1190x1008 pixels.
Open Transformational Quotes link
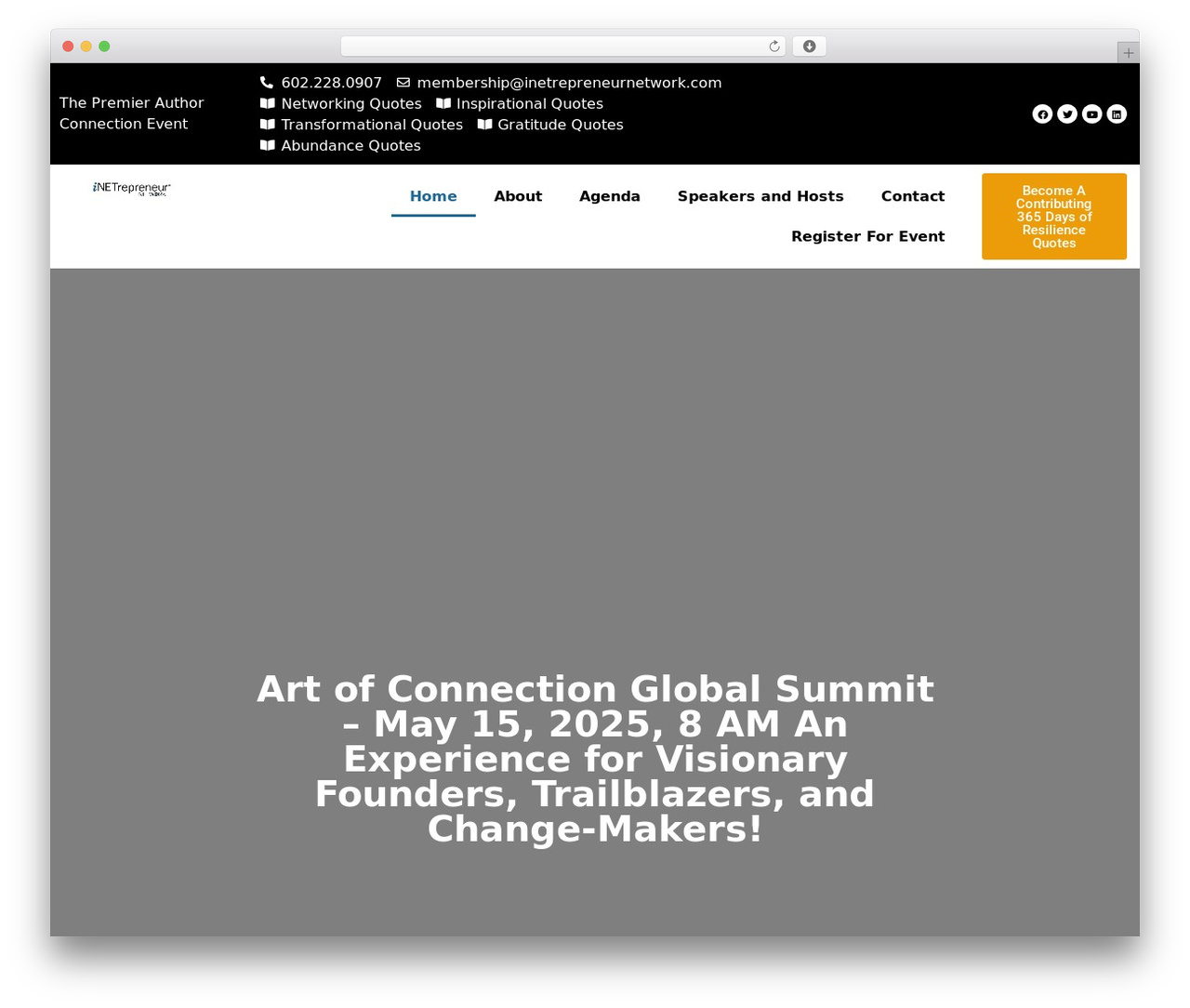tap(372, 125)
